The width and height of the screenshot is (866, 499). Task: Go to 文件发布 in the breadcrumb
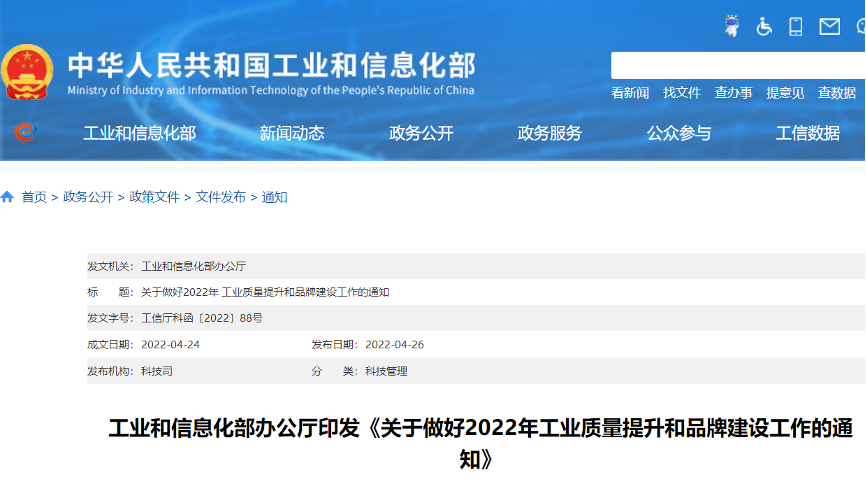click(x=220, y=197)
